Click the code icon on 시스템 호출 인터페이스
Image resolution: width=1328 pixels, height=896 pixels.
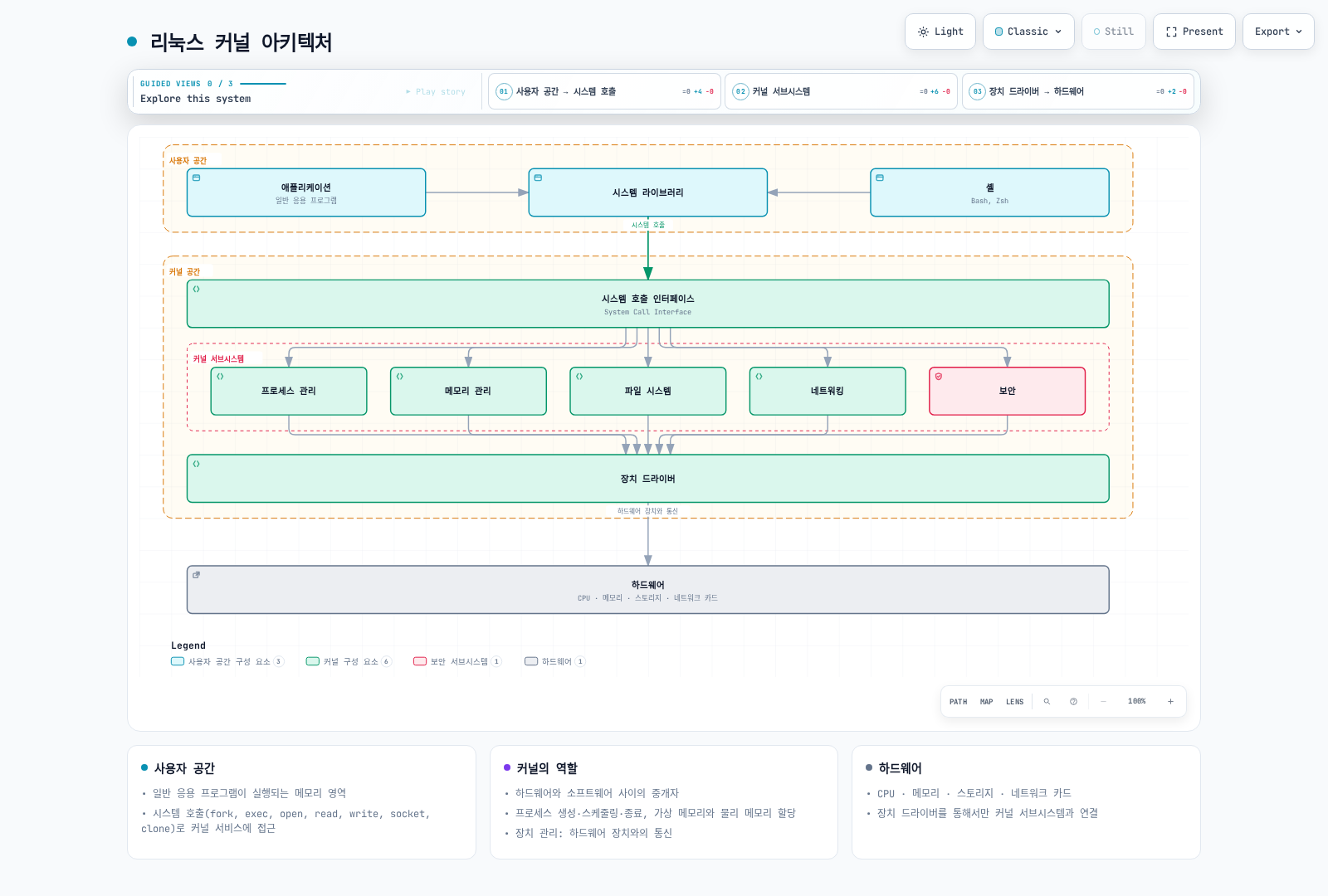pos(197,289)
